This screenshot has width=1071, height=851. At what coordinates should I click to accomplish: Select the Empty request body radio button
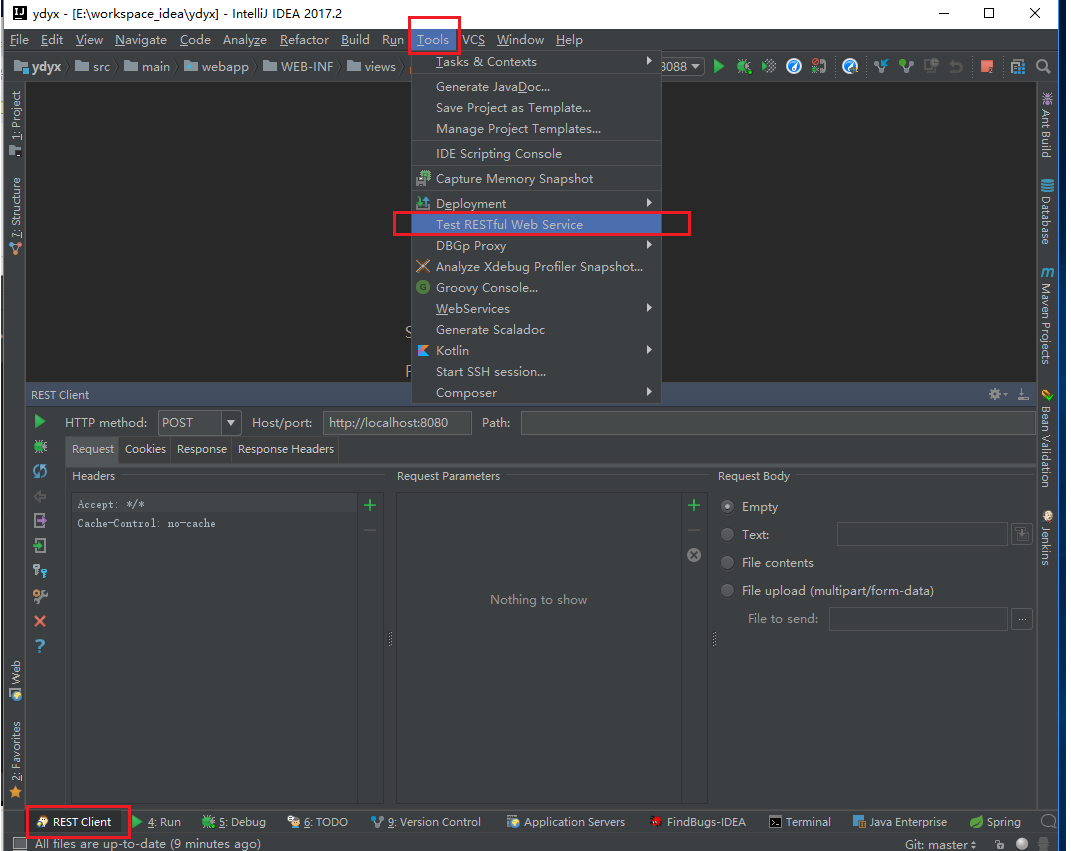tap(727, 507)
